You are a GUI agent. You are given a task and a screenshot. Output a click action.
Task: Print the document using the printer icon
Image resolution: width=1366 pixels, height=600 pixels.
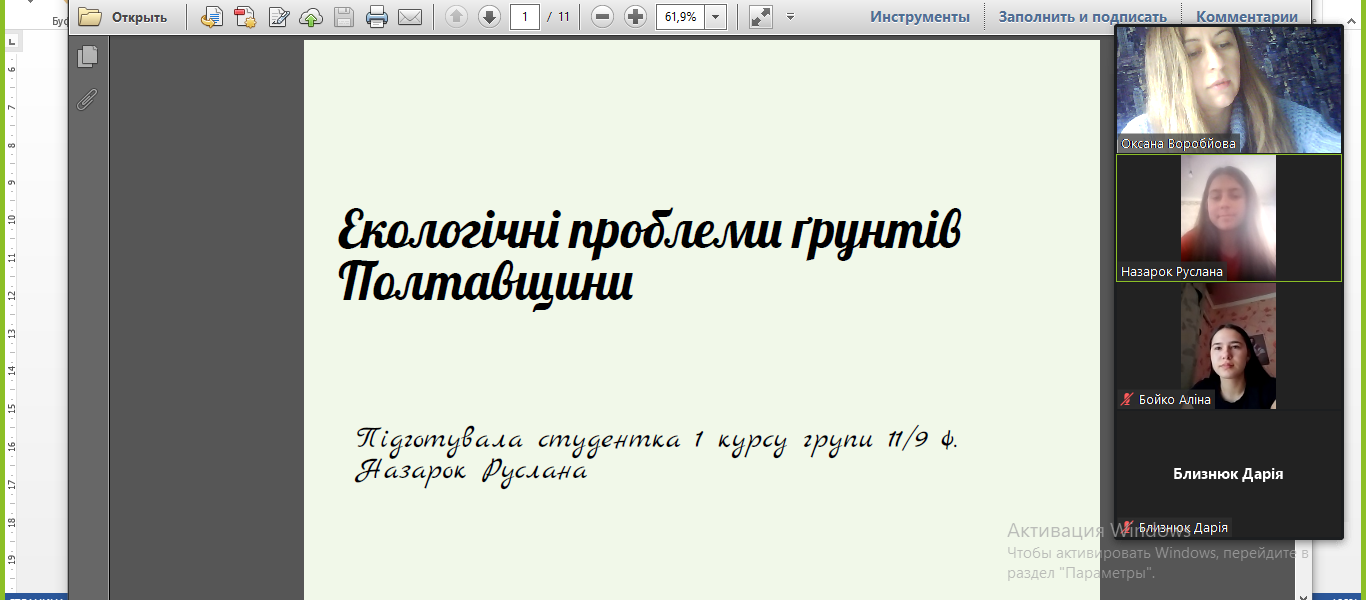[376, 17]
